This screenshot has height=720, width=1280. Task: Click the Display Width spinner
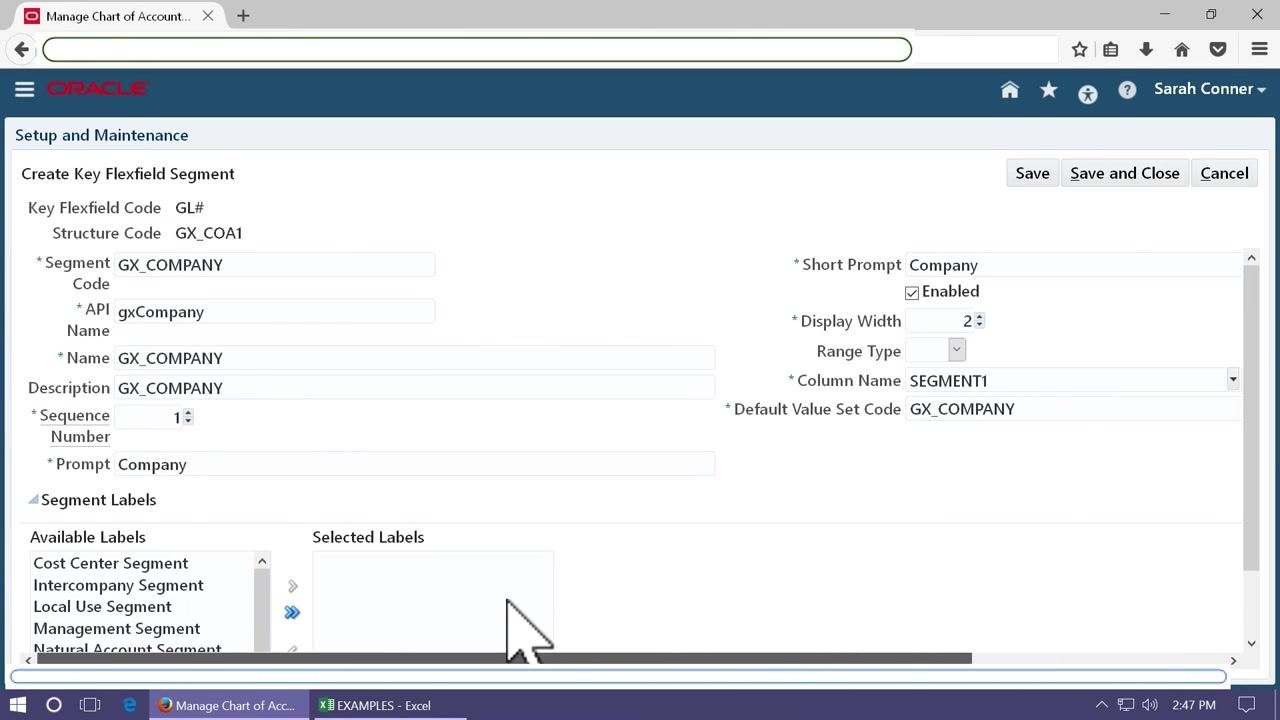click(979, 321)
